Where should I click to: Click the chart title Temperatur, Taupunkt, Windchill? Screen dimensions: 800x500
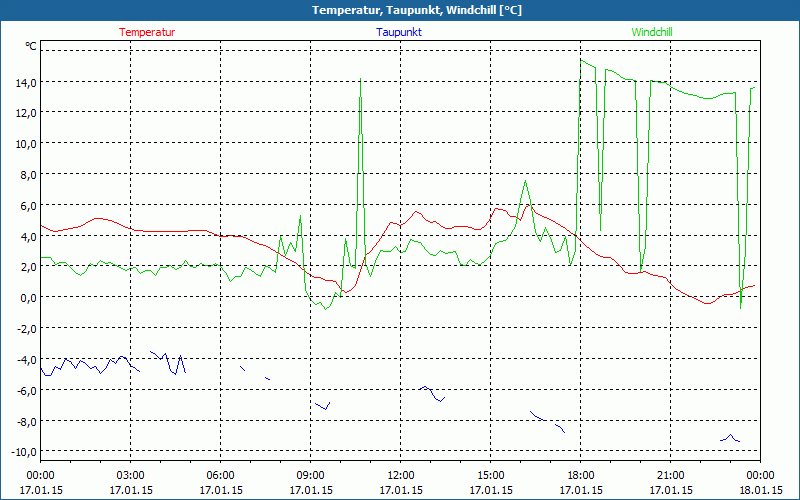(x=417, y=10)
